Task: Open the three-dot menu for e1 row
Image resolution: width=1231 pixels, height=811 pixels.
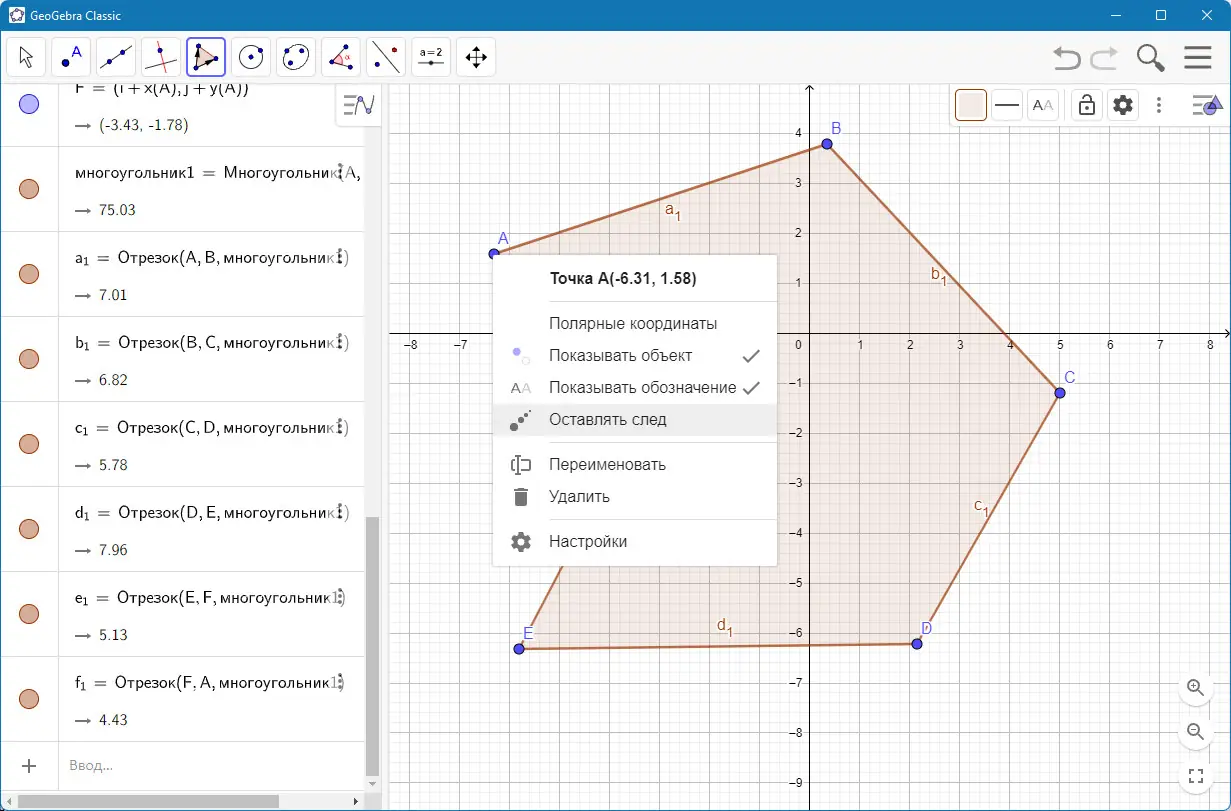Action: coord(341,597)
